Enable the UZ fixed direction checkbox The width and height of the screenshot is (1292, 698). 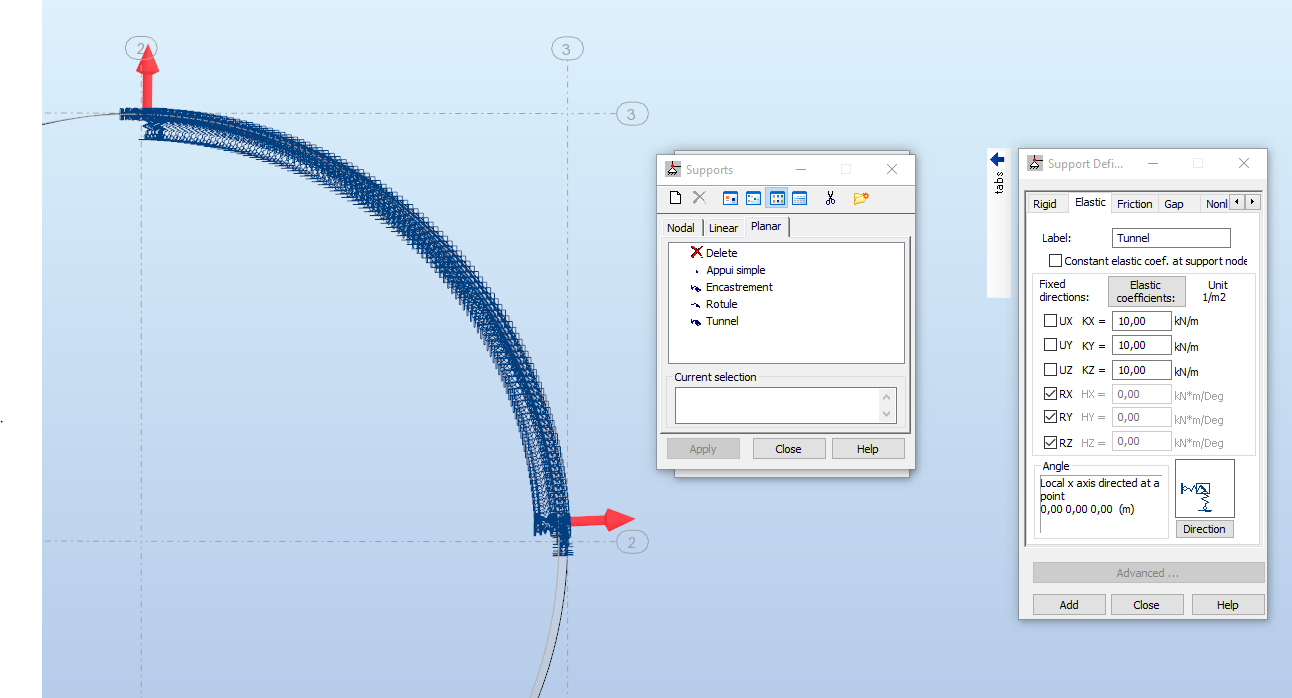(x=1050, y=370)
